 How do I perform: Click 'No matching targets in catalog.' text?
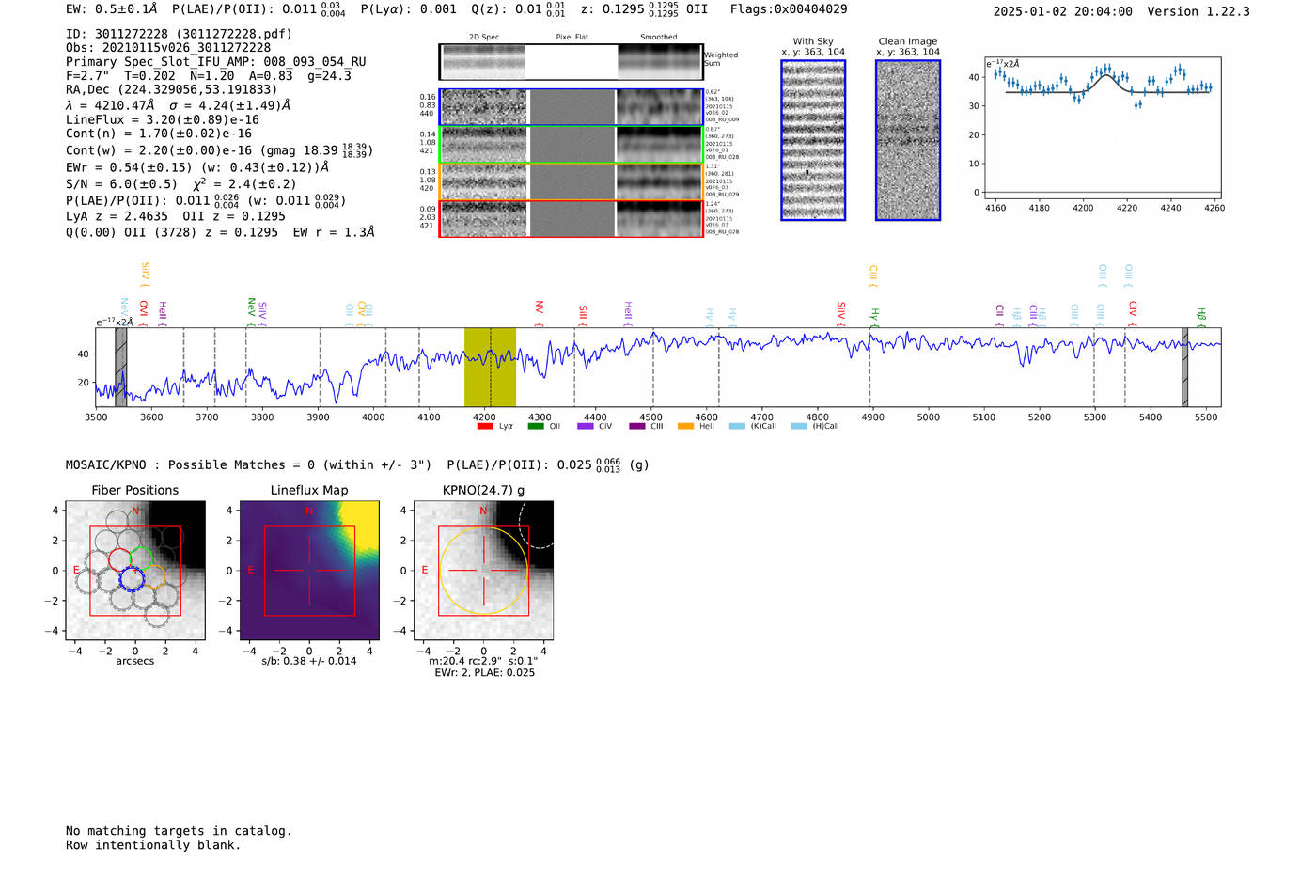point(179,831)
